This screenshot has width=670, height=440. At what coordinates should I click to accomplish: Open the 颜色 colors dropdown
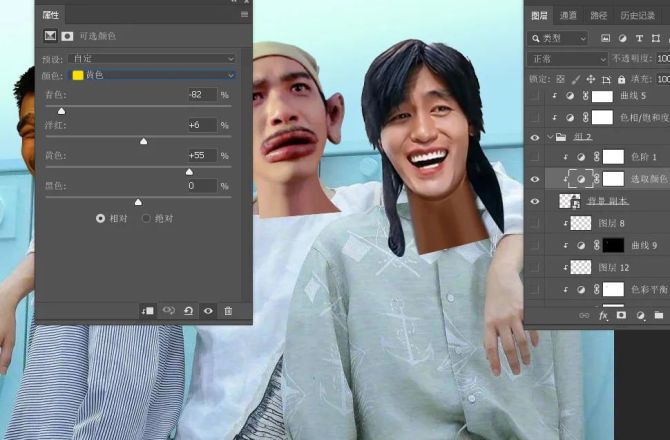151,75
